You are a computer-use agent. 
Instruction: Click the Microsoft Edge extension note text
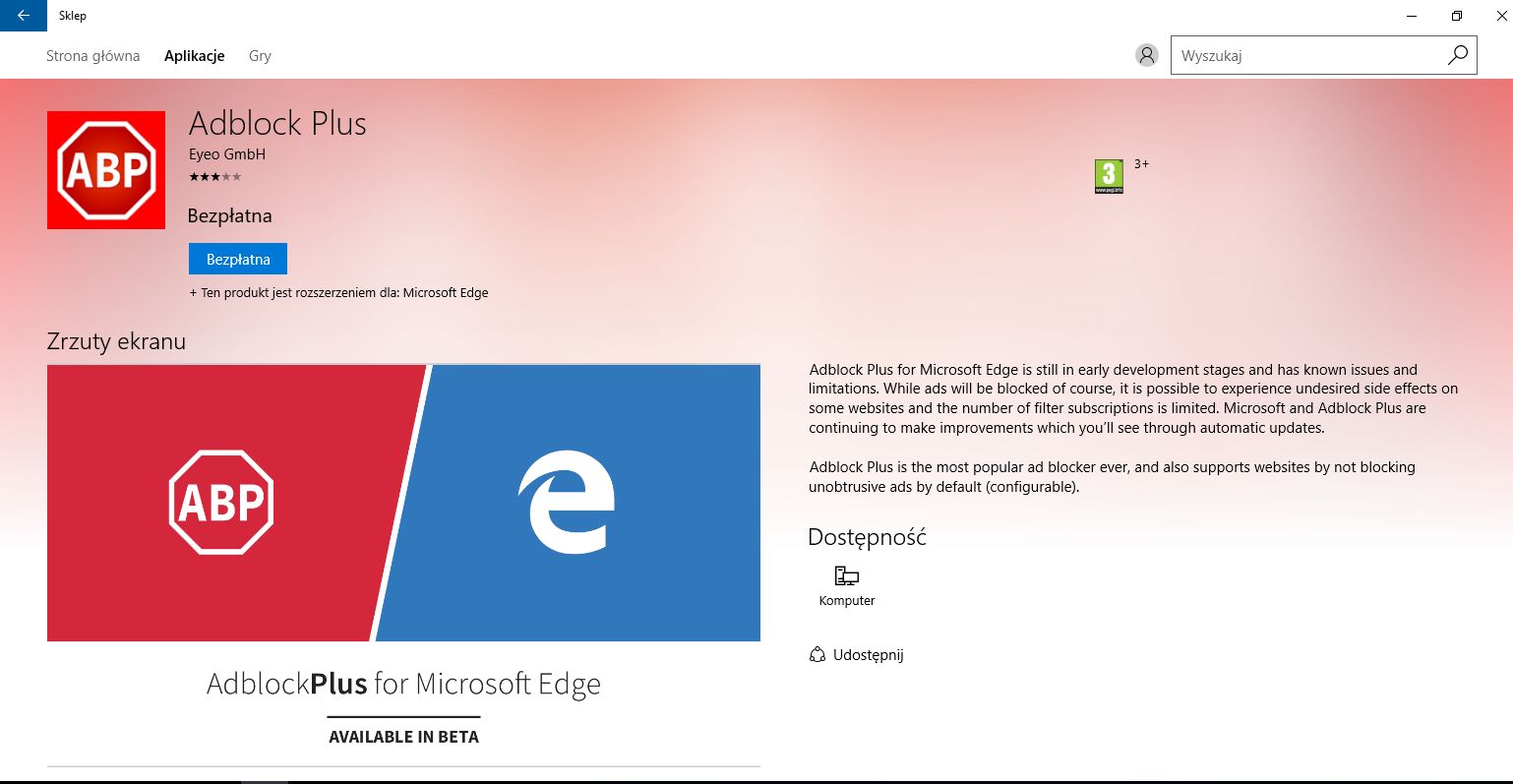[338, 293]
